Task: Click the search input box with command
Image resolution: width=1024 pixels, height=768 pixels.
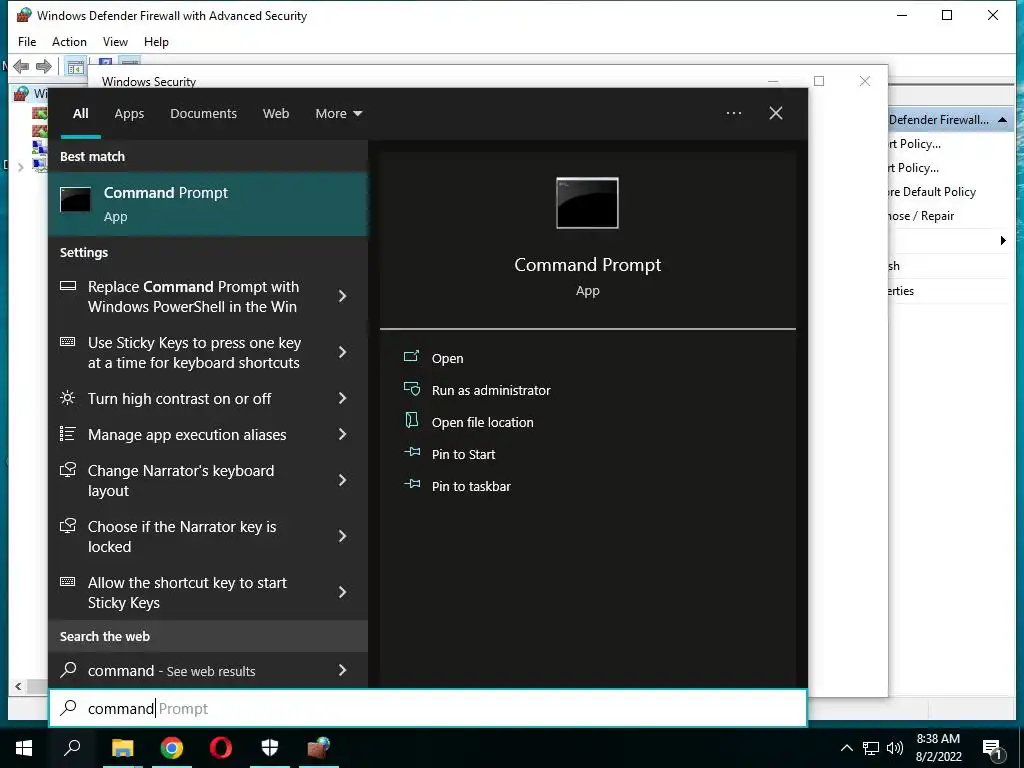Action: pos(428,709)
